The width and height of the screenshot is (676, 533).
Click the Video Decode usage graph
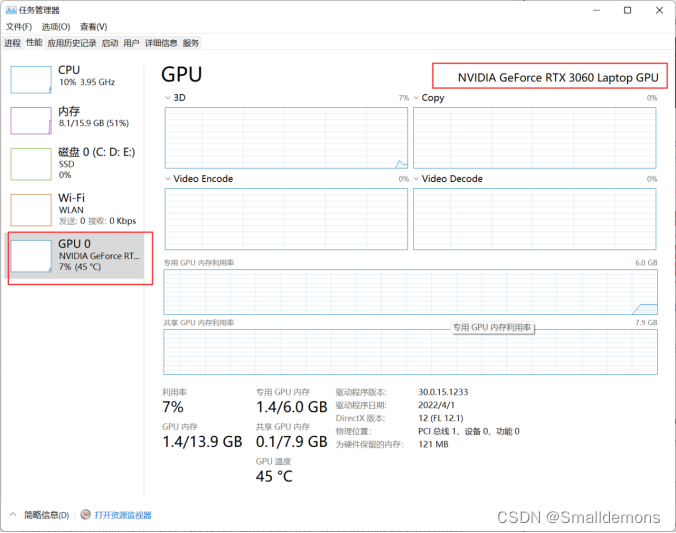(535, 219)
